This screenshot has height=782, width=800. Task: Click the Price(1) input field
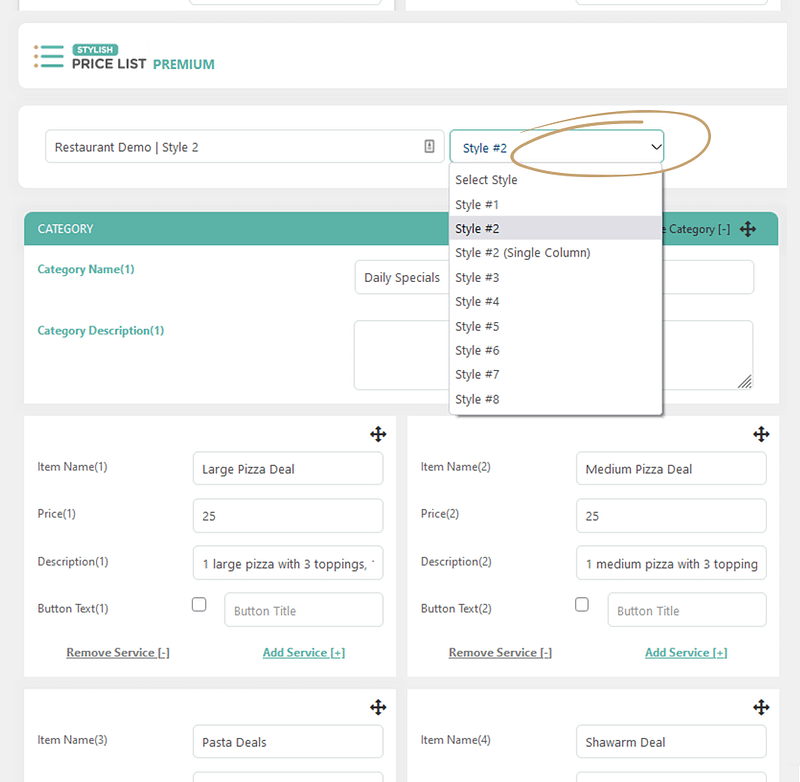[x=287, y=516]
